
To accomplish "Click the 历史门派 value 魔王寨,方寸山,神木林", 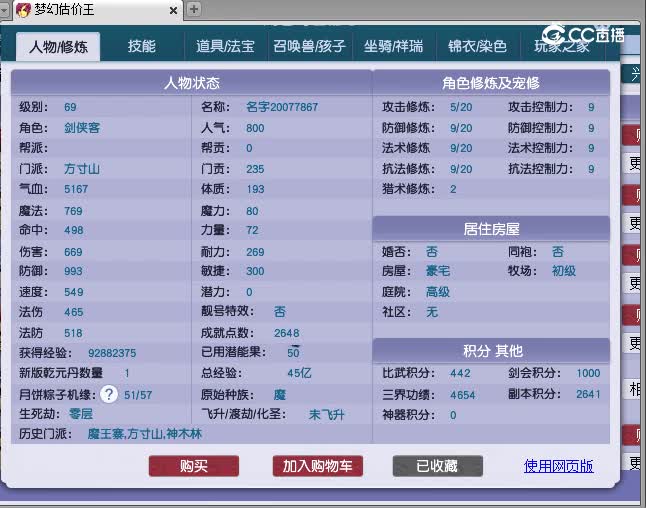I will (145, 434).
